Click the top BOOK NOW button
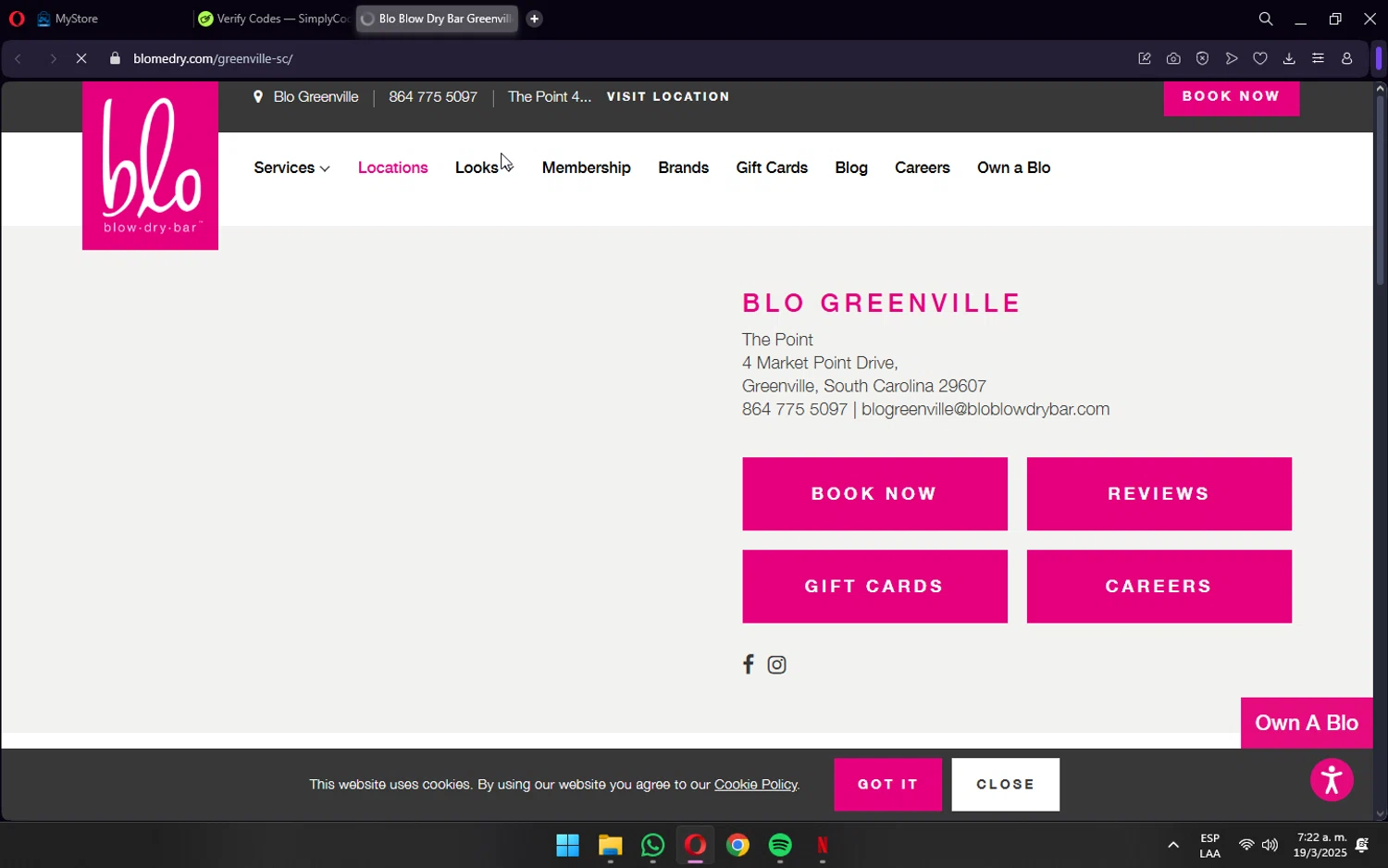 tap(1231, 97)
